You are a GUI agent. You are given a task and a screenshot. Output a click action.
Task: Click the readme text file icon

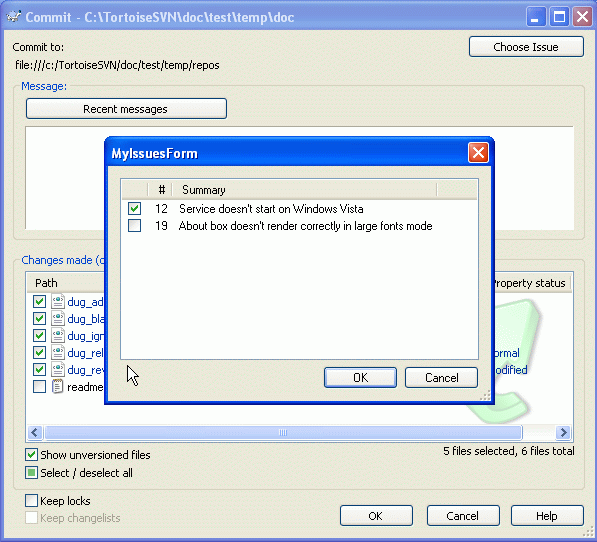pyautogui.click(x=57, y=386)
